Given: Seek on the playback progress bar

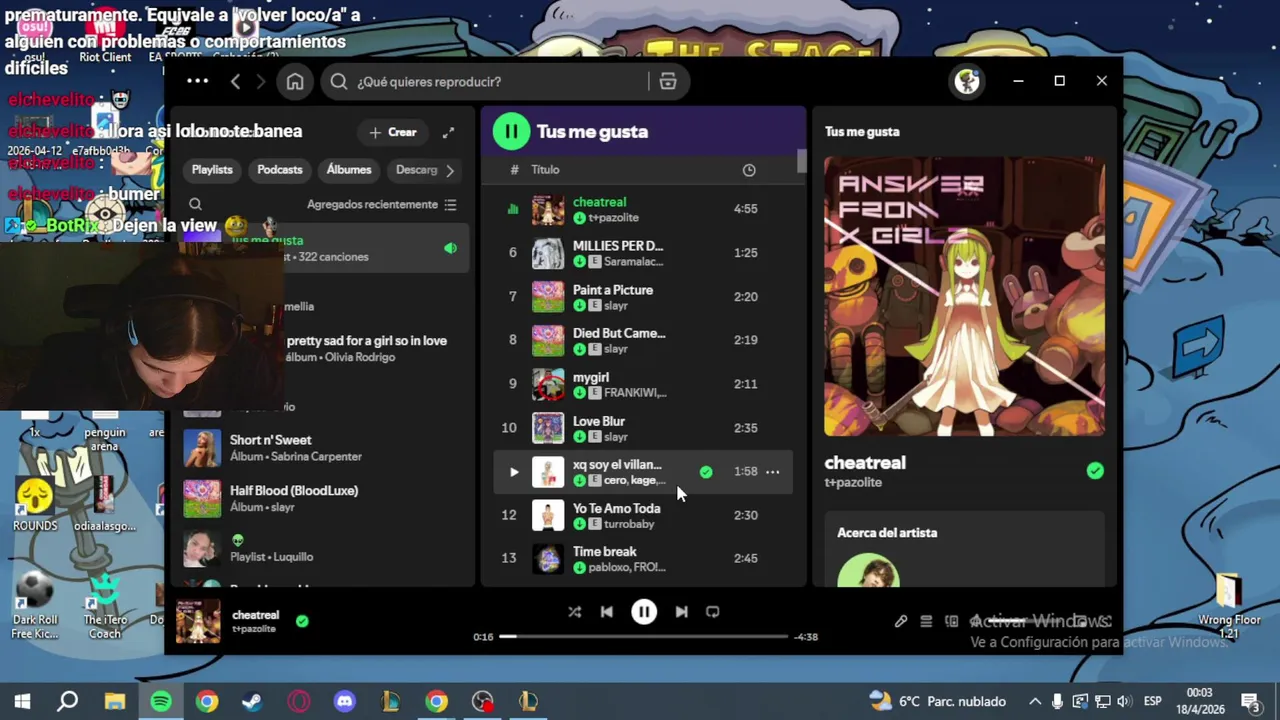Looking at the screenshot, I should (644, 636).
